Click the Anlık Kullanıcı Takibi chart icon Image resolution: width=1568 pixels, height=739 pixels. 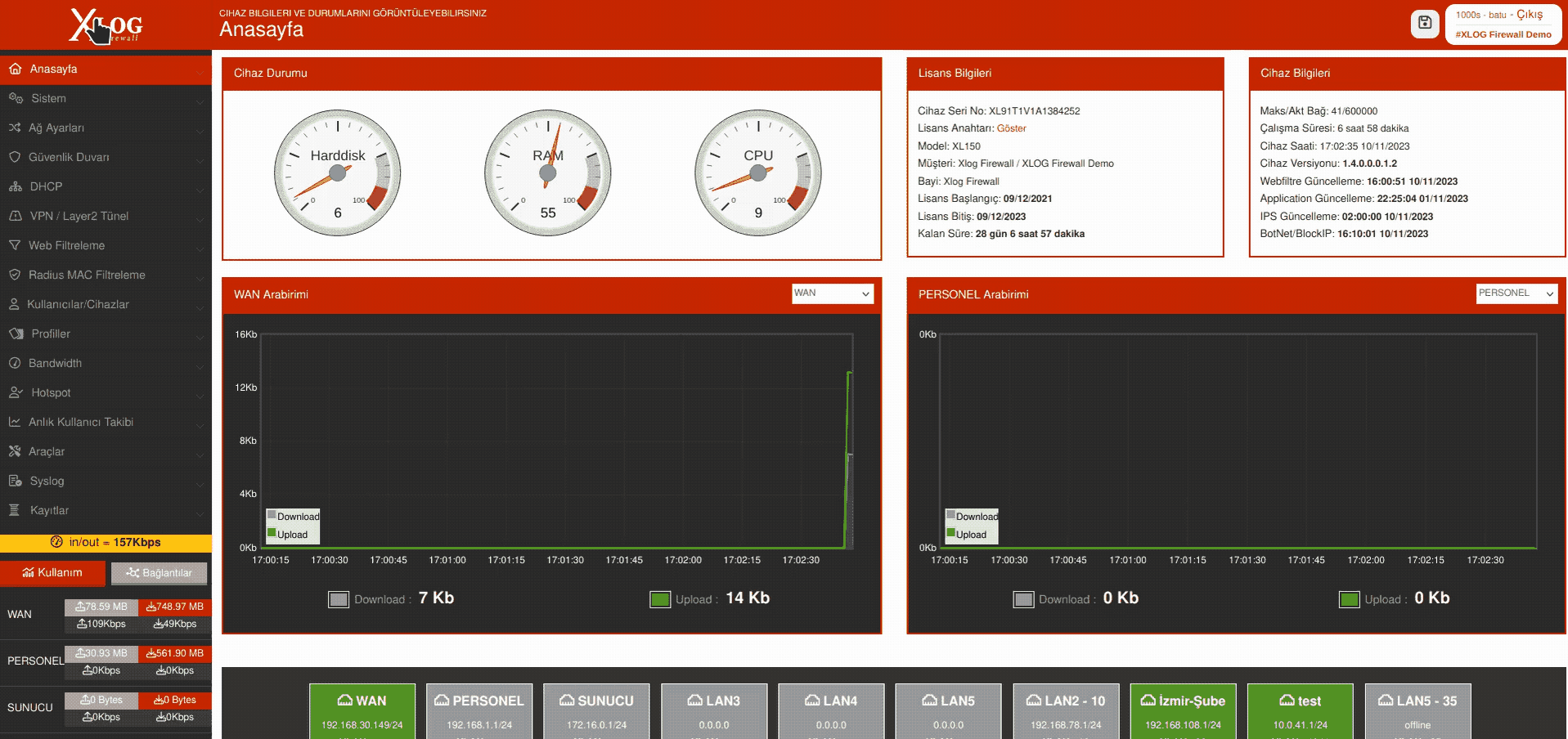click(15, 422)
